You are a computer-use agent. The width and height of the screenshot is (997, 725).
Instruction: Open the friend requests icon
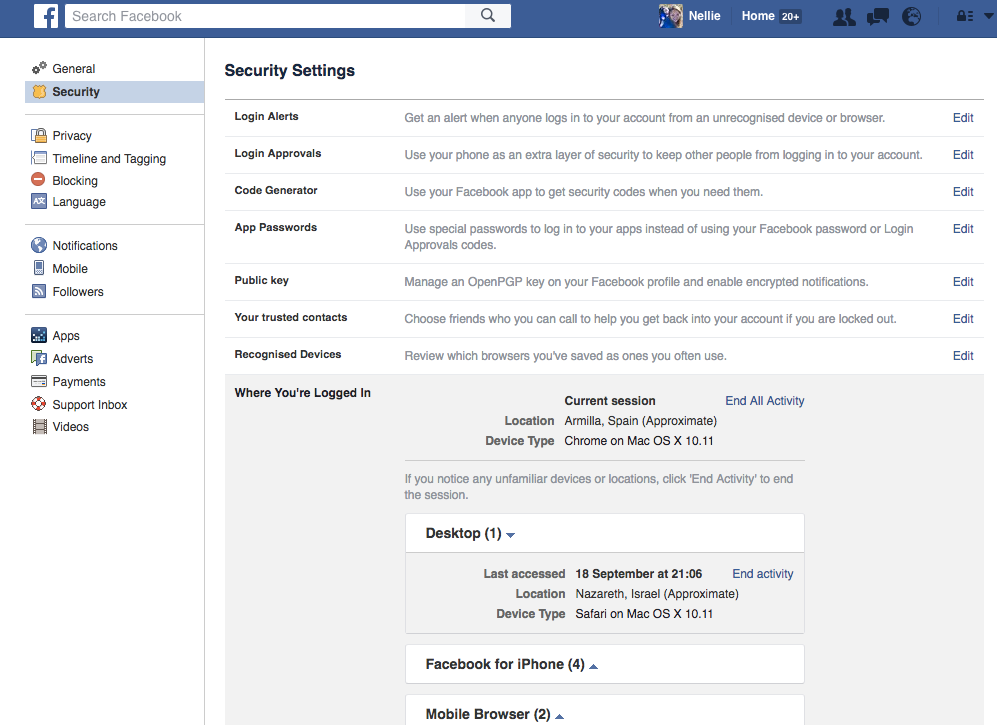pos(844,17)
